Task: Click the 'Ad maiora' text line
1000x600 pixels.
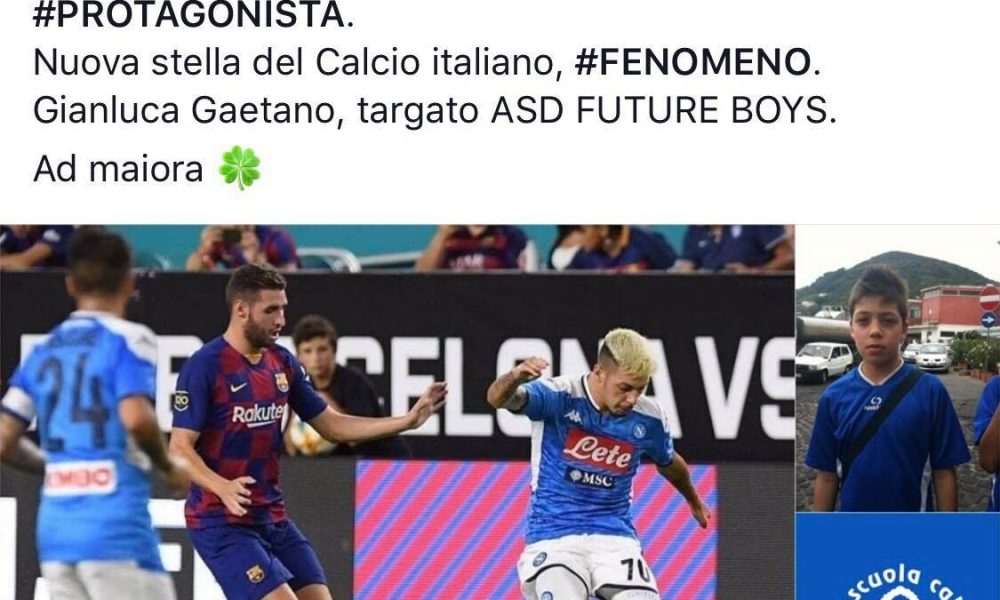Action: (x=118, y=170)
